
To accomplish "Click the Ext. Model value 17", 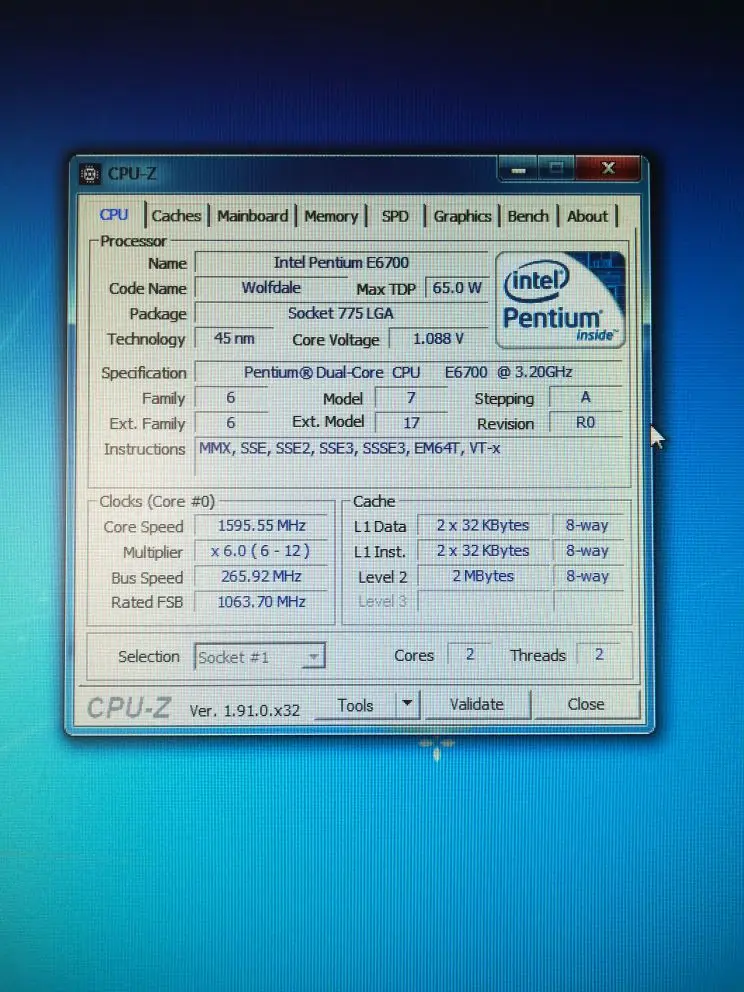I will 411,423.
